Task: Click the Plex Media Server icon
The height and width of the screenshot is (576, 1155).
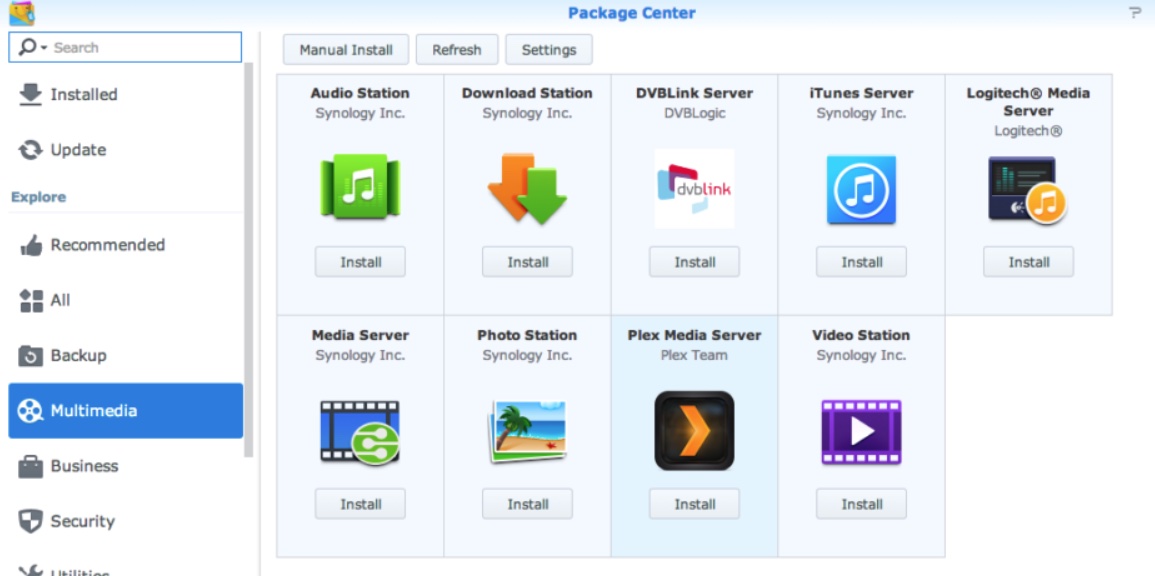Action: [694, 431]
